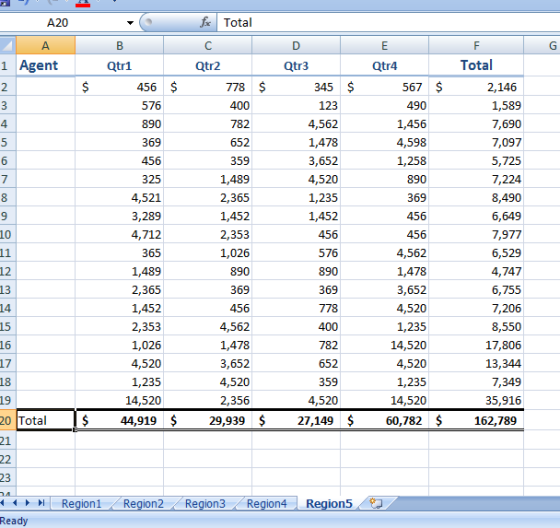Select the cell showing 4,598
This screenshot has height=528, width=560.
(x=384, y=142)
